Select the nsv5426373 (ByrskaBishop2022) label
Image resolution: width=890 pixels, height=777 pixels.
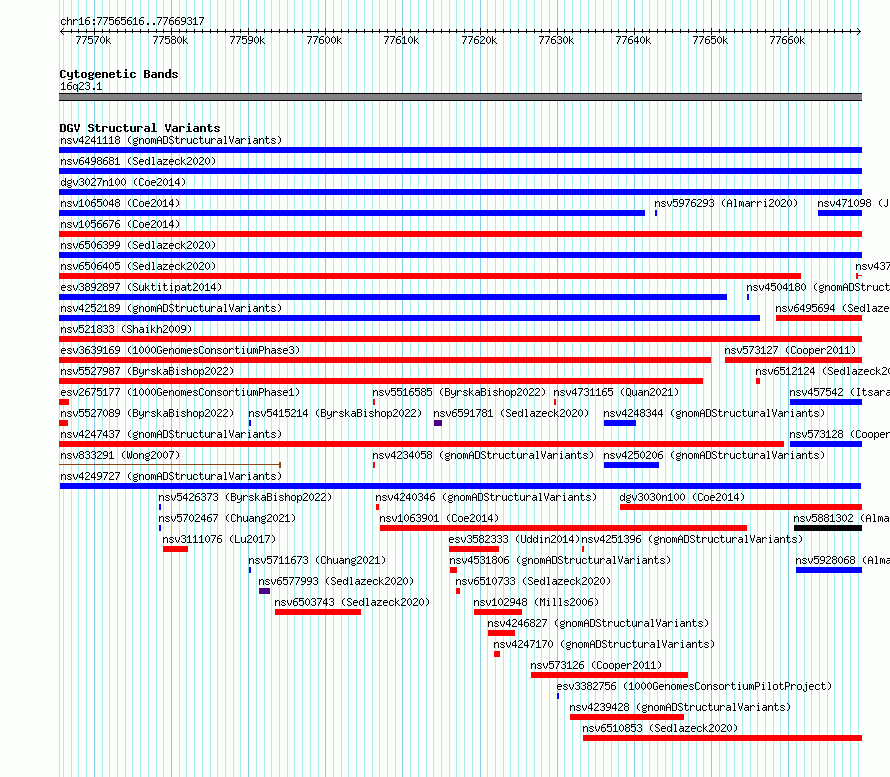pos(245,497)
